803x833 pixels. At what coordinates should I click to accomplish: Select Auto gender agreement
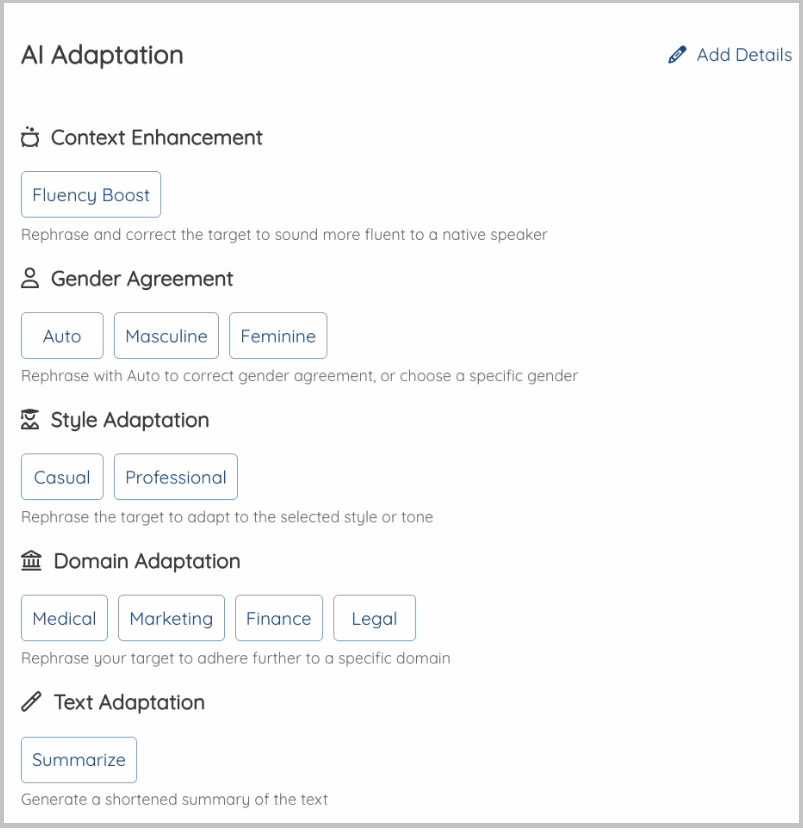coord(62,336)
